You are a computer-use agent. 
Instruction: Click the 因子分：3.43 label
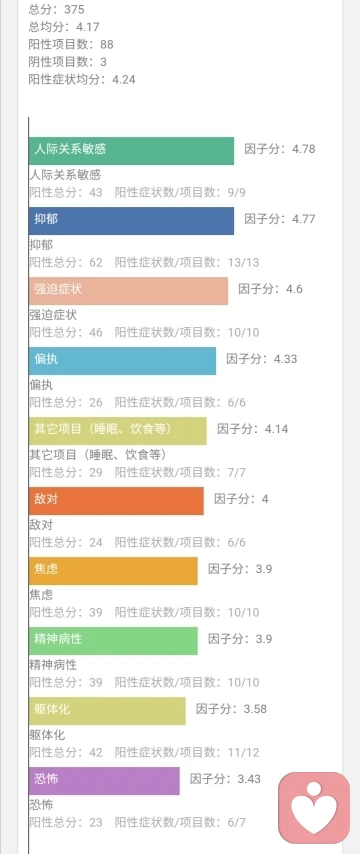tap(225, 779)
